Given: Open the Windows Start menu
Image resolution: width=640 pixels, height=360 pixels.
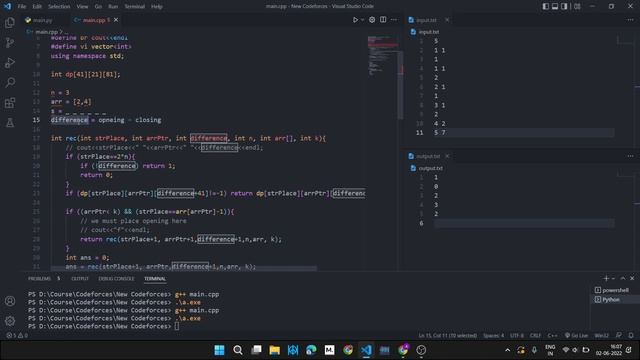Looking at the screenshot, I should click(x=219, y=350).
